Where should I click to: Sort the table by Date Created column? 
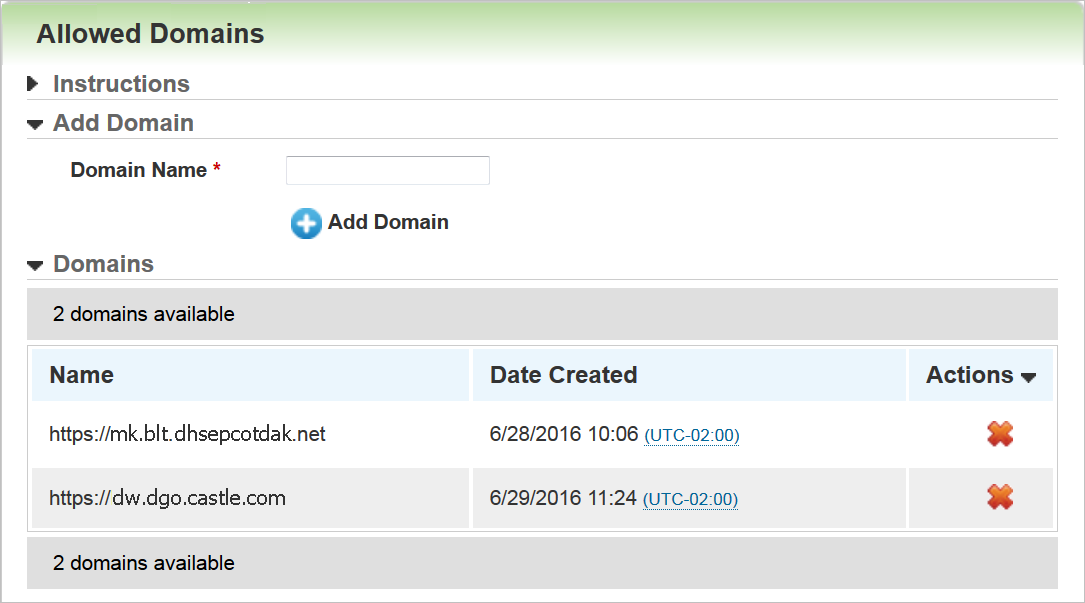coord(563,375)
